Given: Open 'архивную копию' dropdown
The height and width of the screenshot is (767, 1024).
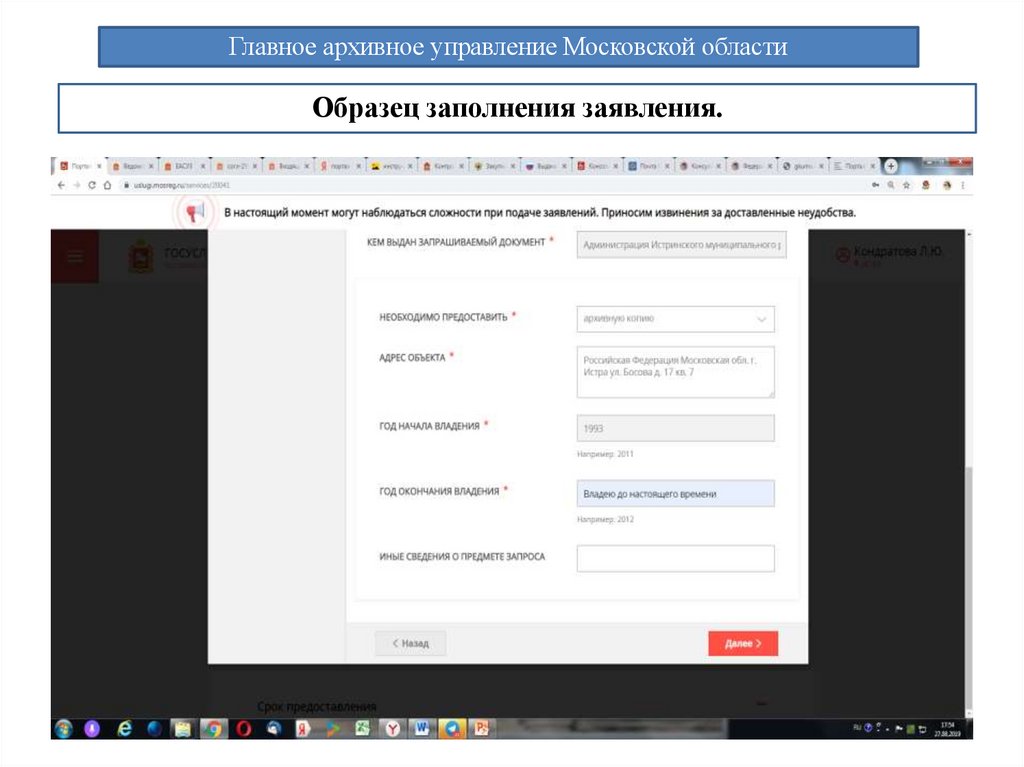Looking at the screenshot, I should [x=675, y=319].
